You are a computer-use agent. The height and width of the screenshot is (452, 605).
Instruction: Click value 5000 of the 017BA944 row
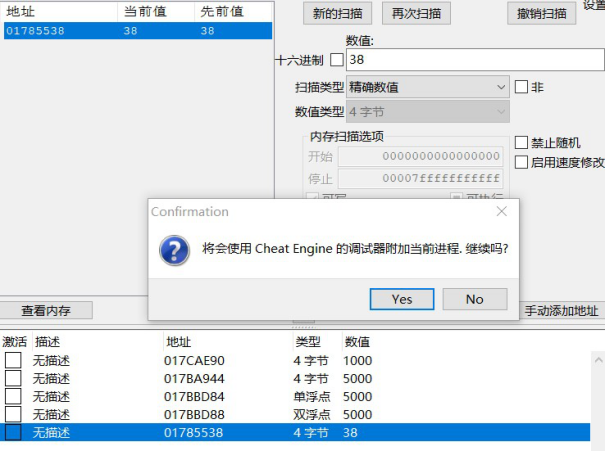[x=357, y=378]
